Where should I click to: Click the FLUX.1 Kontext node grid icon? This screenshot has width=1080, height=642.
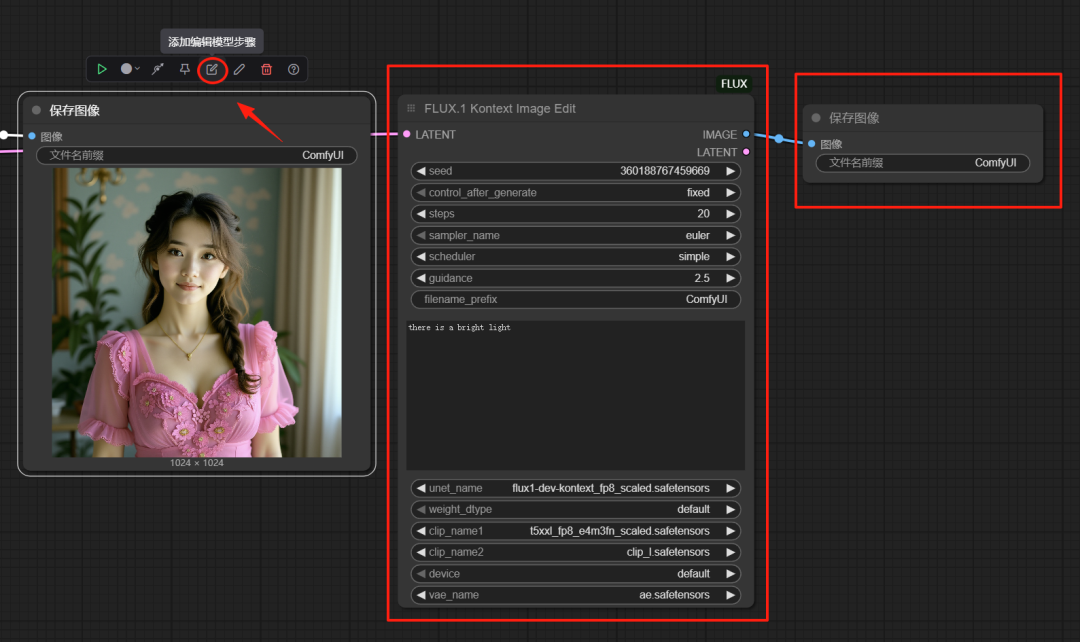[411, 108]
